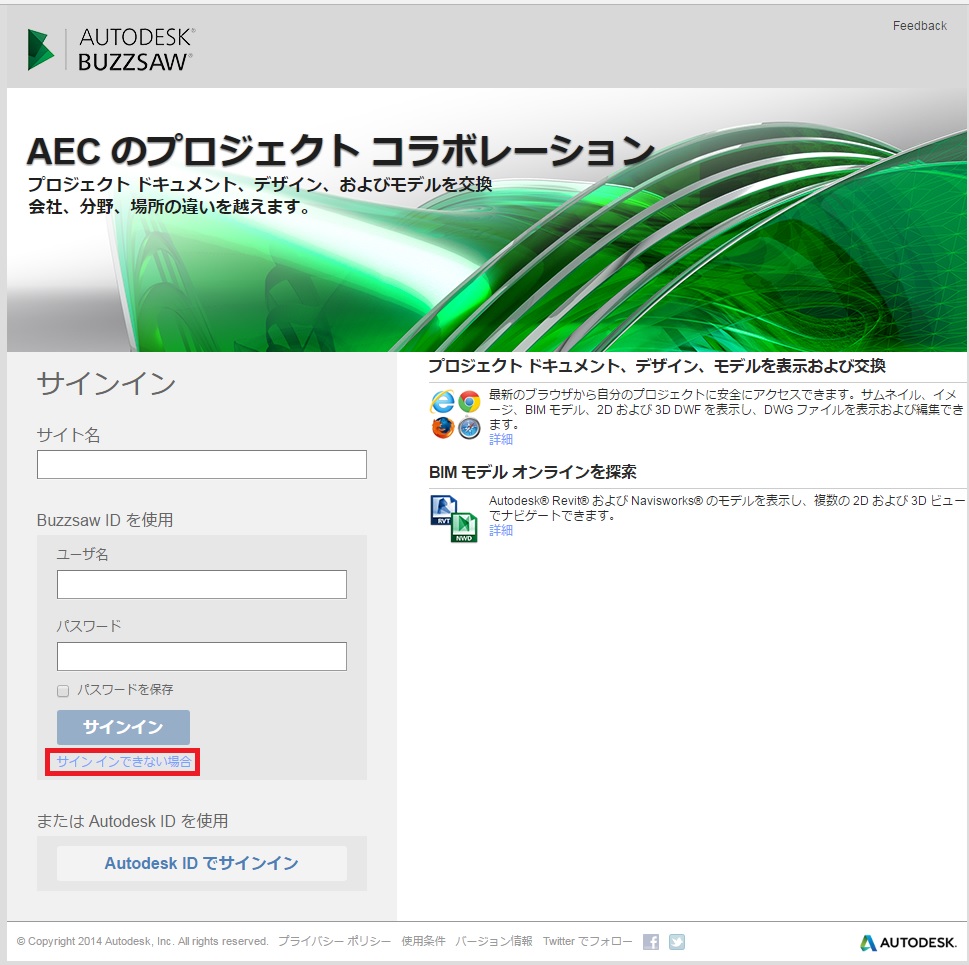Viewport: 969px width, 965px height.
Task: Click the BIM モデル オンラインを探索 heading
Action: click(x=533, y=472)
